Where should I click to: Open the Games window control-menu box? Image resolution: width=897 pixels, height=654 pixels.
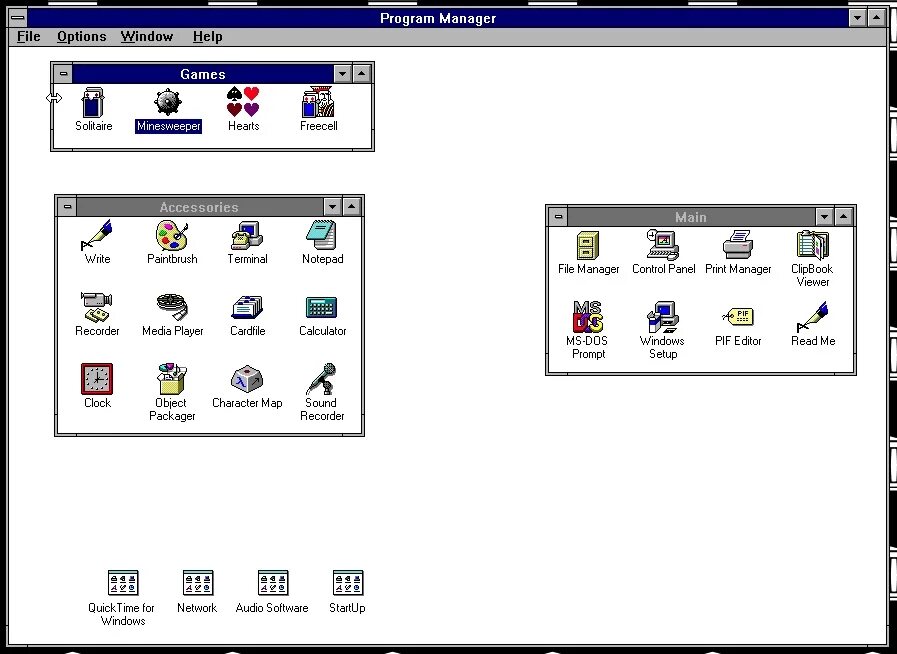[63, 74]
